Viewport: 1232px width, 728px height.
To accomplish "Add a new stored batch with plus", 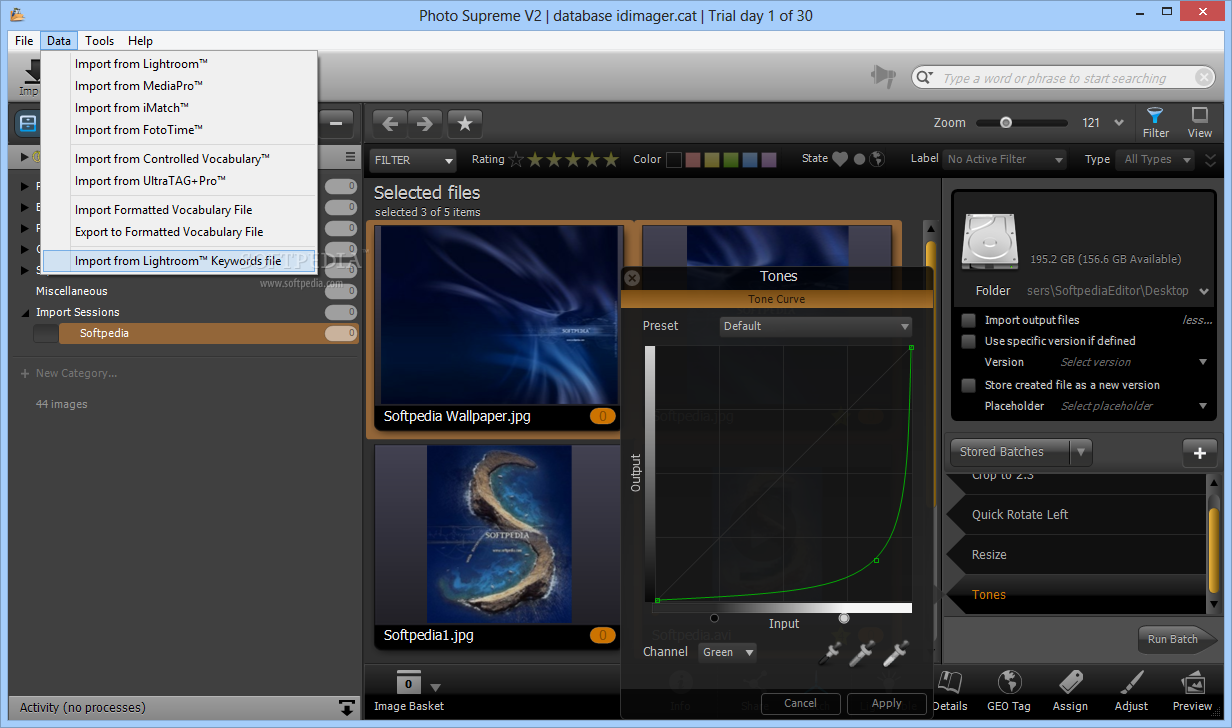I will coord(1200,452).
